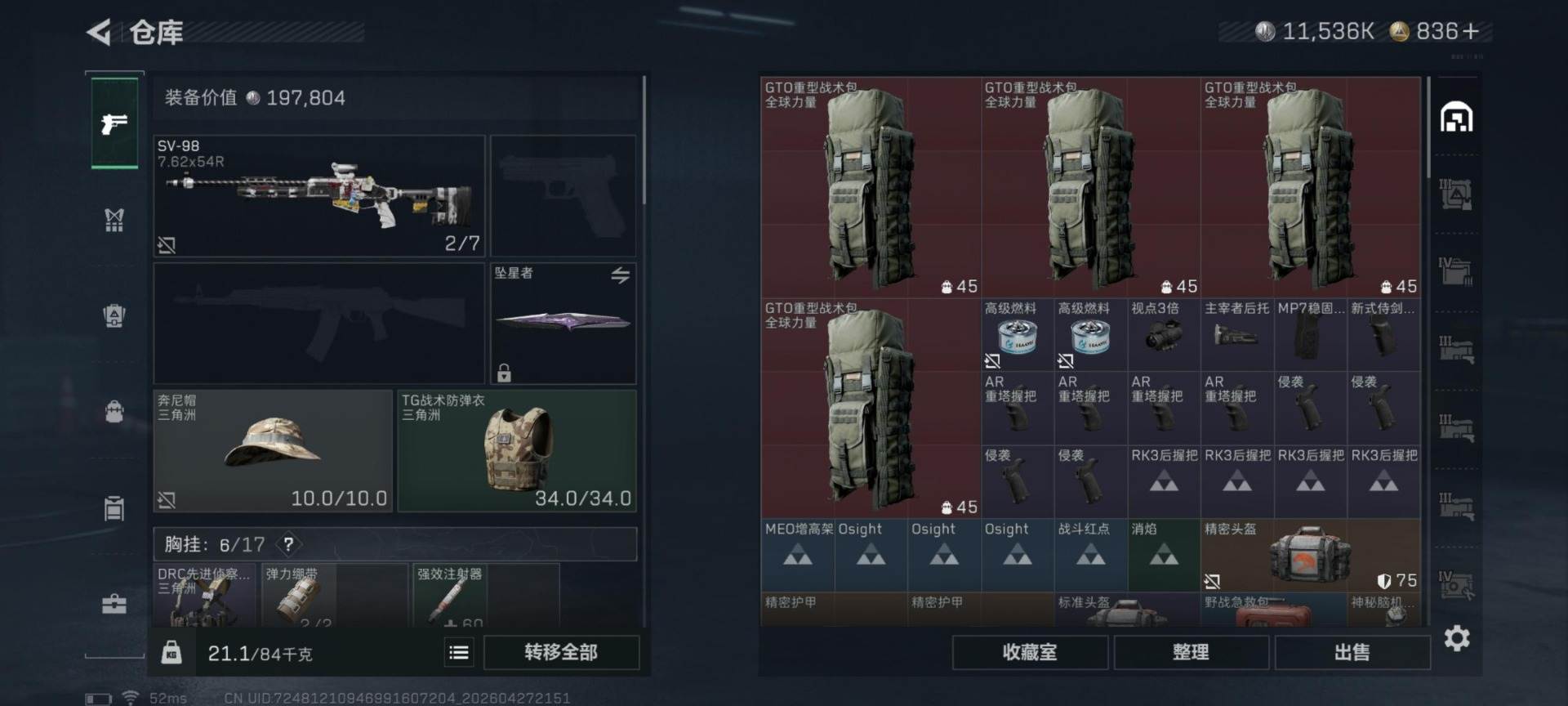The width and height of the screenshot is (1568, 706).
Task: Toggle the list view icon near 转移全部
Action: (459, 652)
